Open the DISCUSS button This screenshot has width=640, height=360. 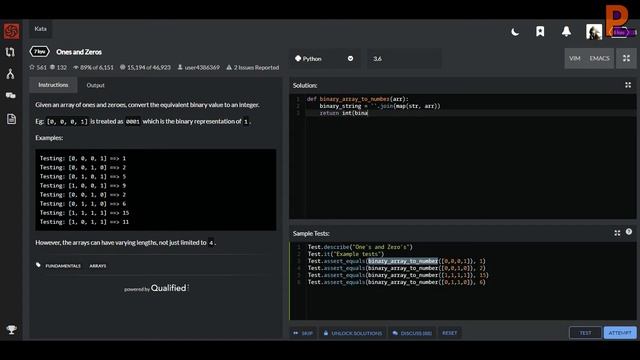pos(412,333)
